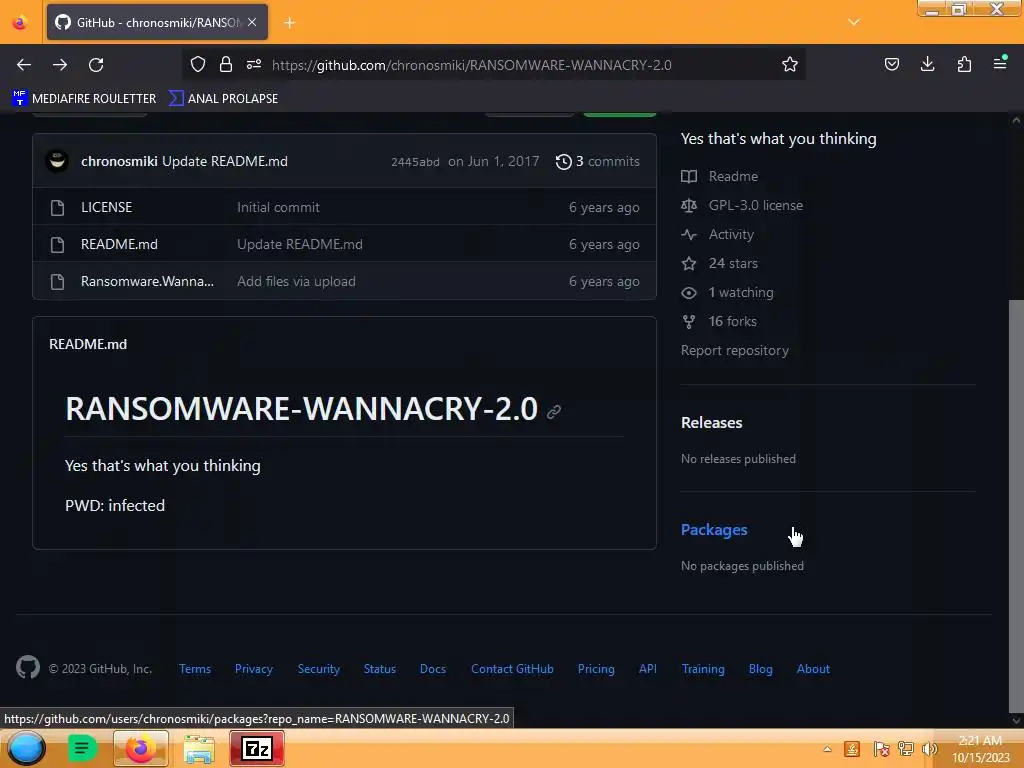Click the README.md panel heading
1024x768 pixels.
pos(88,344)
